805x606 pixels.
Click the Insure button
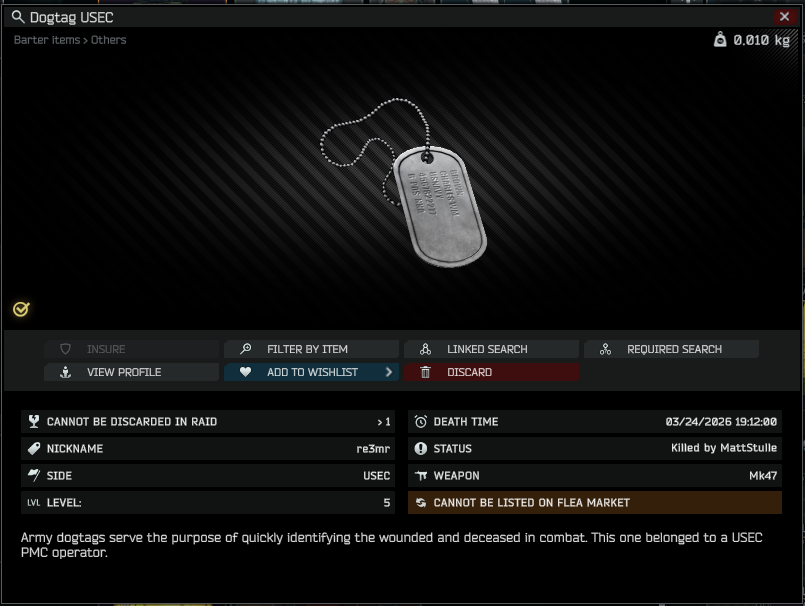[x=131, y=349]
